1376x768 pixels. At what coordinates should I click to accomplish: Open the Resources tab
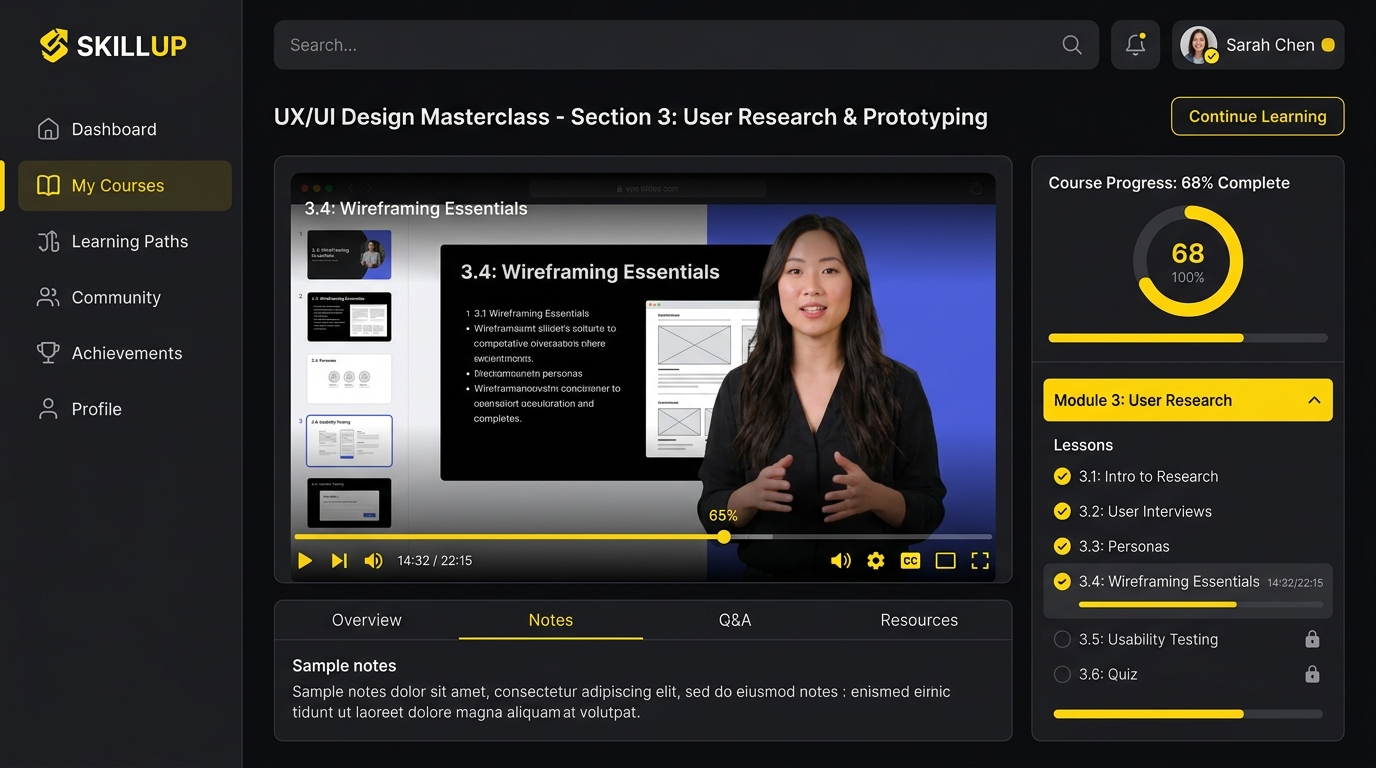point(919,620)
